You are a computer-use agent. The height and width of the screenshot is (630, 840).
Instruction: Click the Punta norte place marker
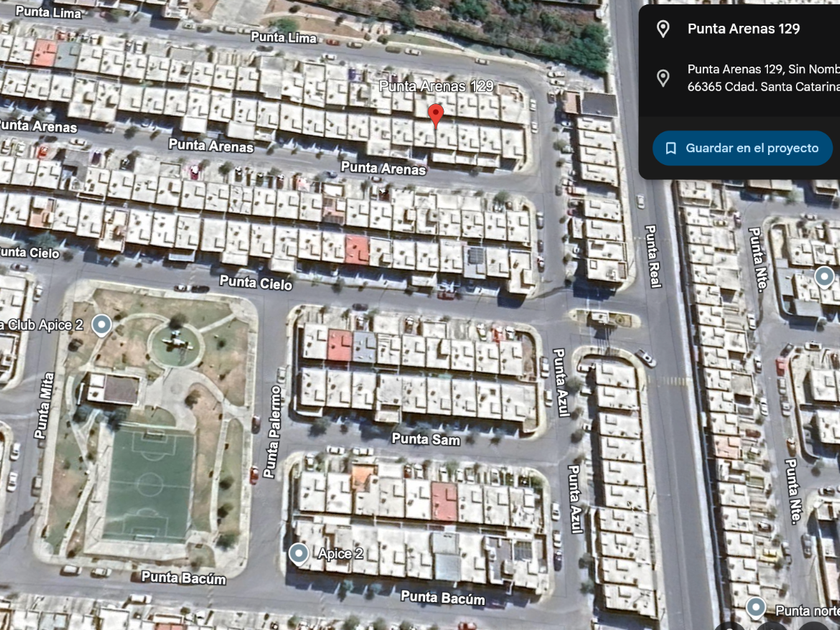click(x=756, y=609)
